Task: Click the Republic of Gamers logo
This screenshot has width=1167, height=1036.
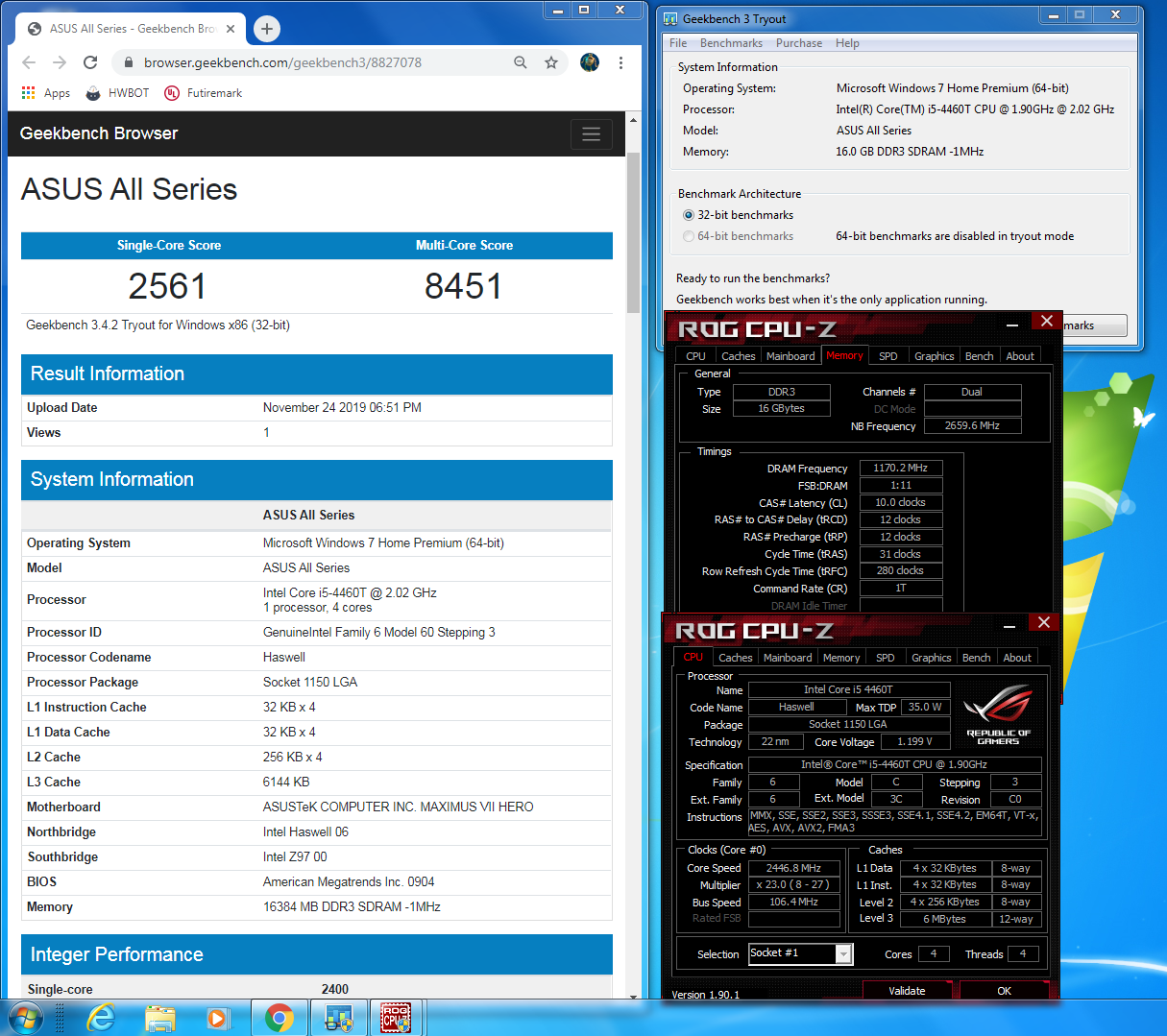Action: click(x=998, y=713)
